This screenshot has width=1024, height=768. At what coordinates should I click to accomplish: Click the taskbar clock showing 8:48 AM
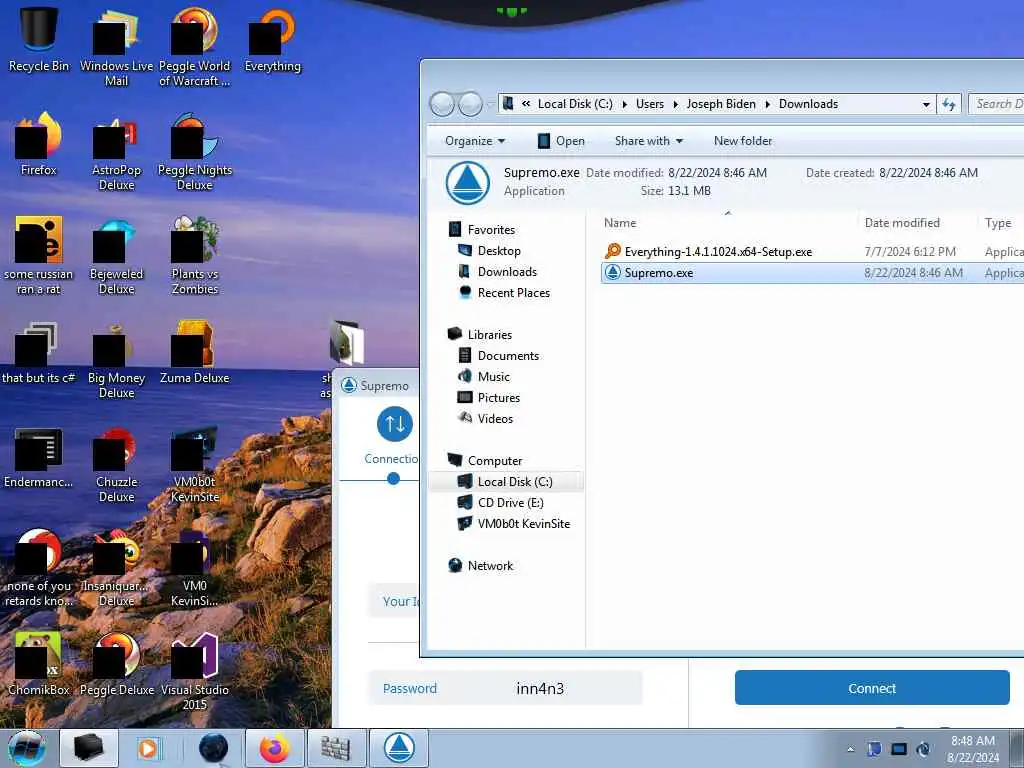pos(972,749)
